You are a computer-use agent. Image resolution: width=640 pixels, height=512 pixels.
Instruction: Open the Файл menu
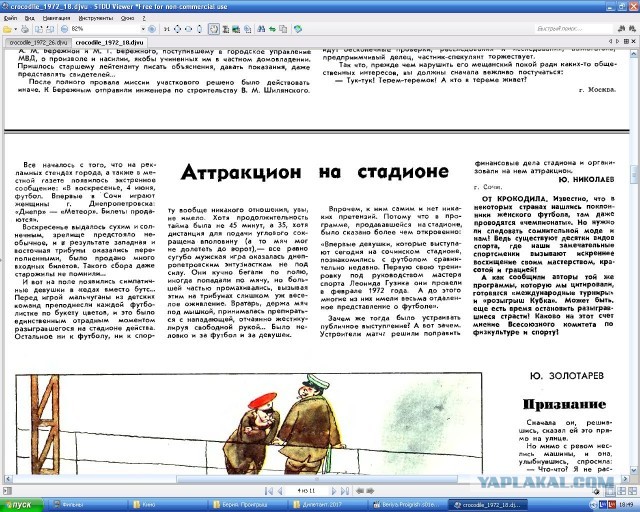(x=11, y=18)
